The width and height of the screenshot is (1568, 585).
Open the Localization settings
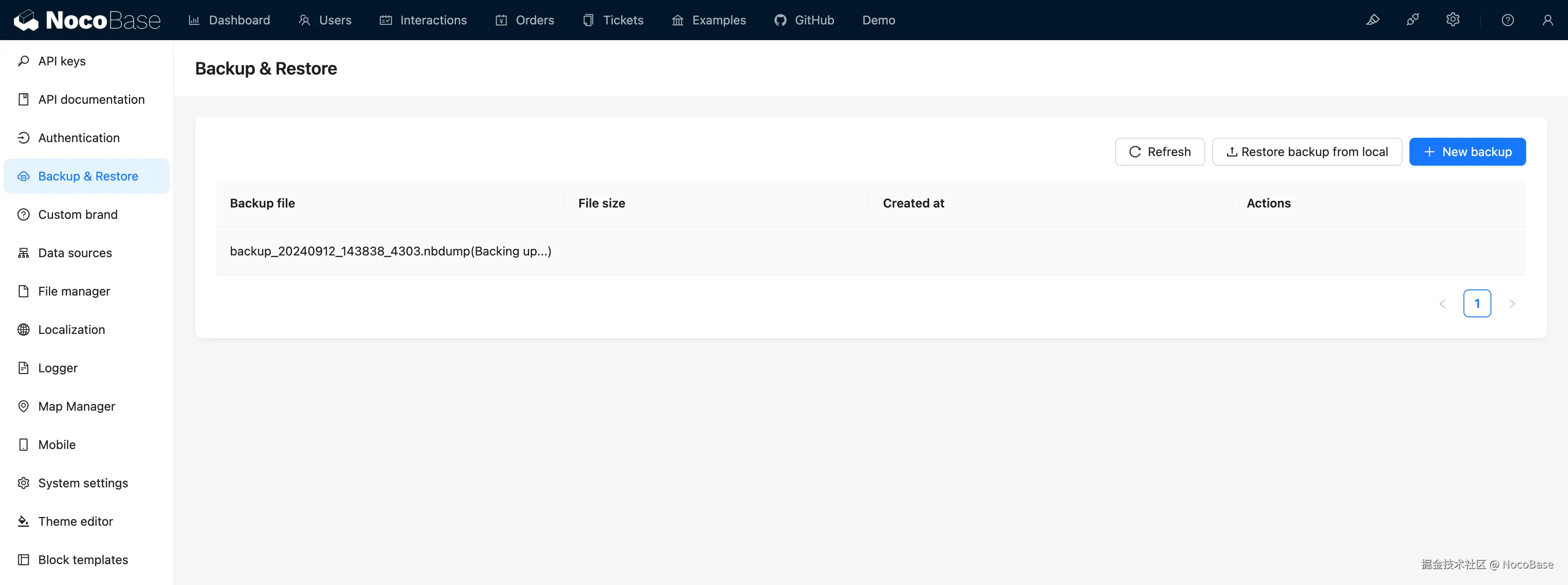[x=71, y=329]
